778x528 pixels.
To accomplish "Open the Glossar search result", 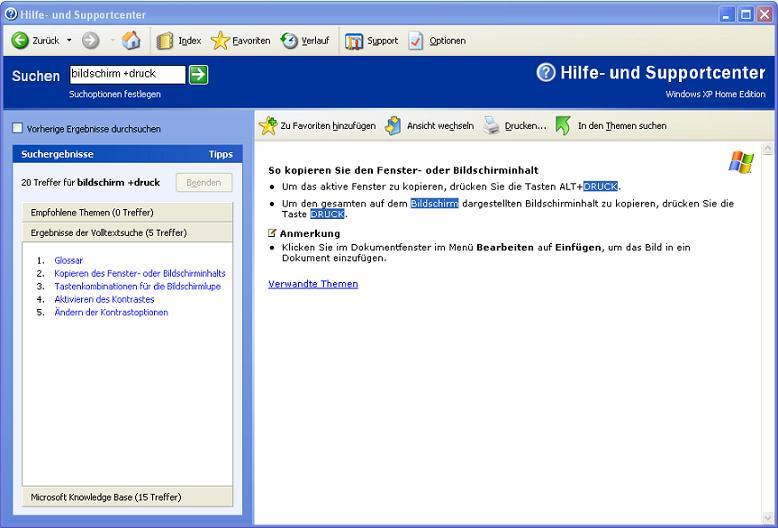I will click(68, 260).
